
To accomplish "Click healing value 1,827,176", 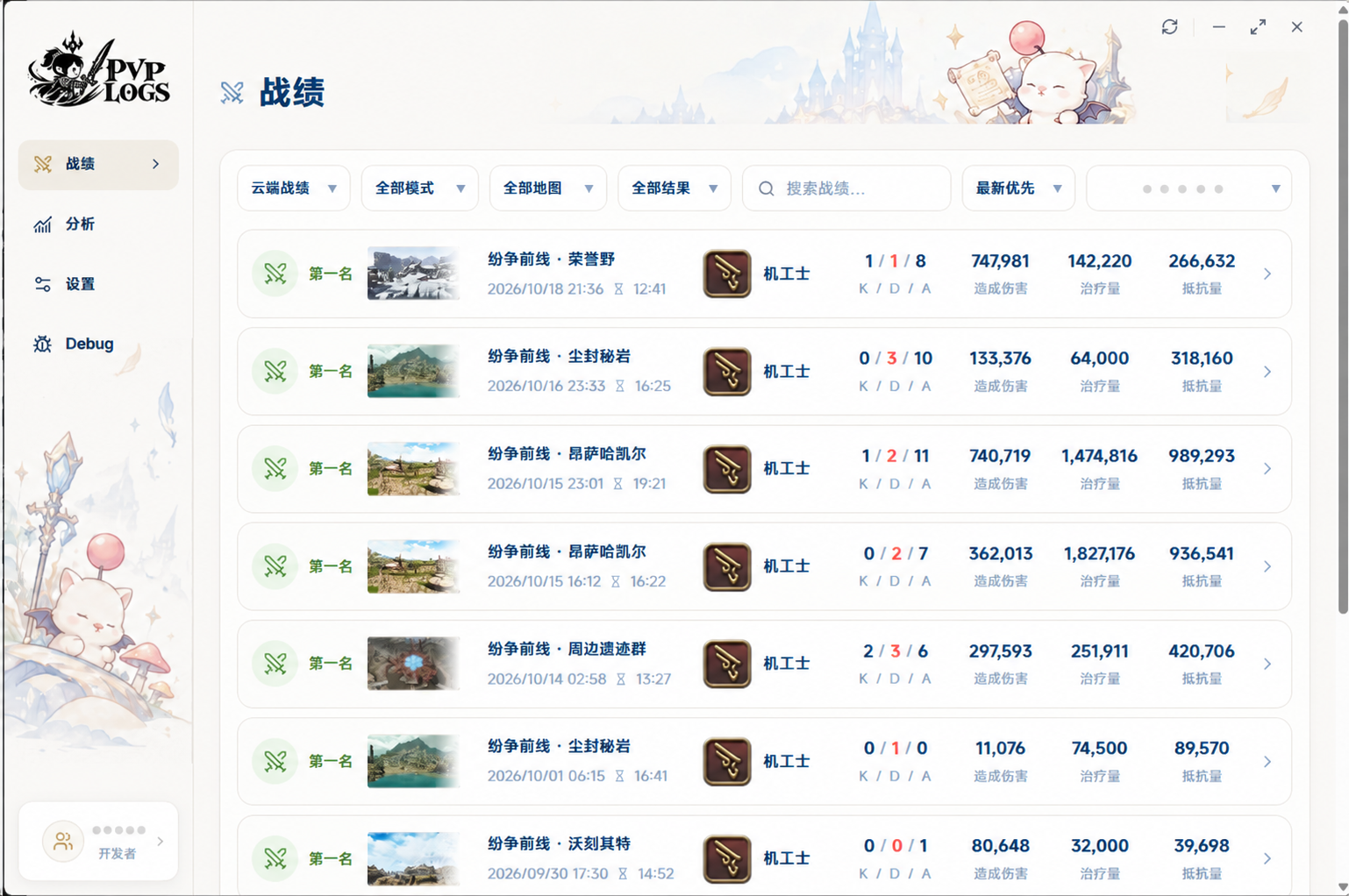I will tap(1099, 553).
